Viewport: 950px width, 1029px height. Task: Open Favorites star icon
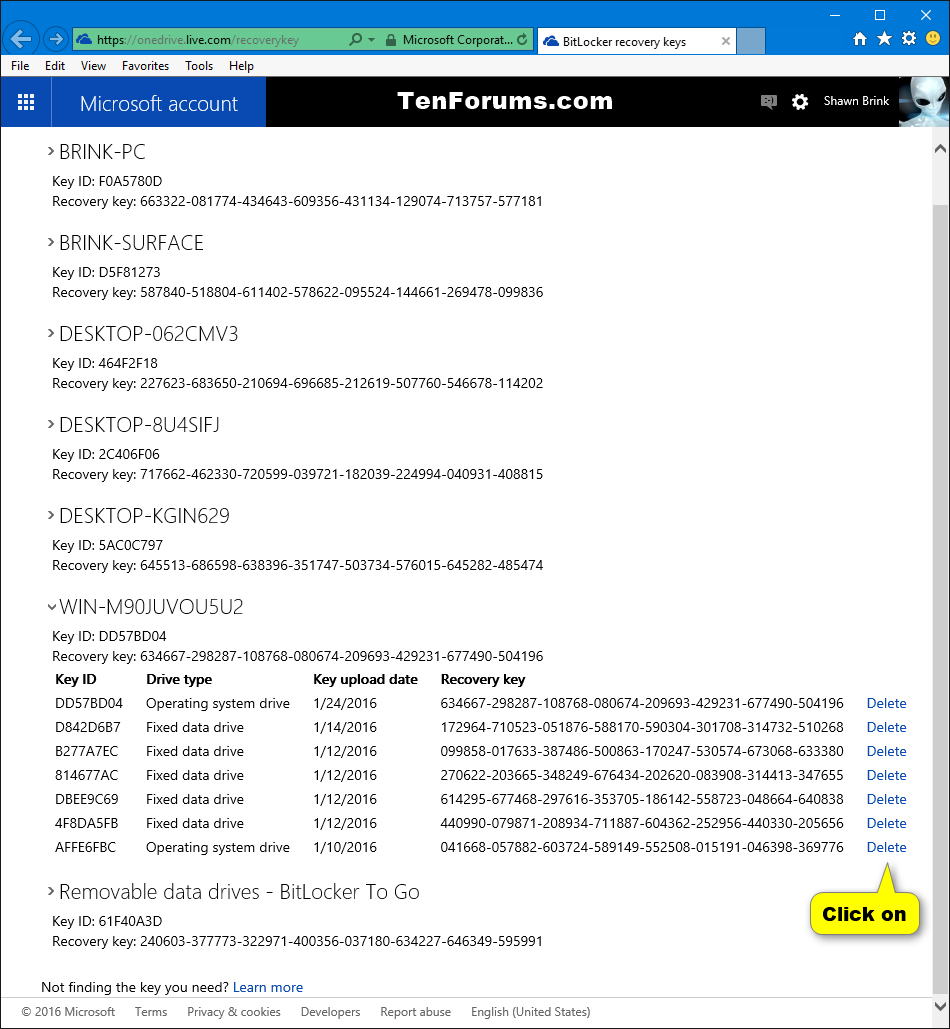tap(884, 39)
